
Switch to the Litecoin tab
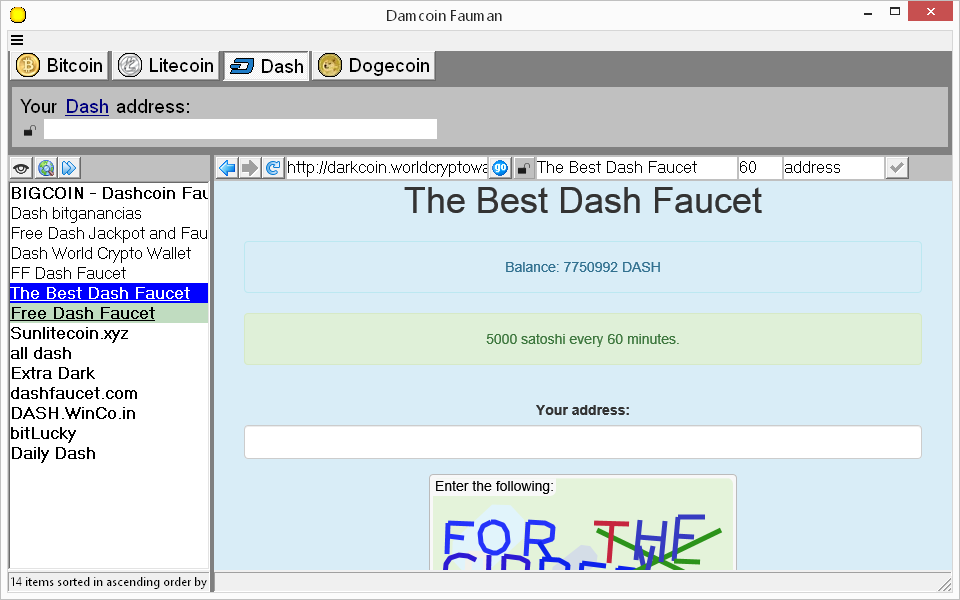click(x=165, y=66)
